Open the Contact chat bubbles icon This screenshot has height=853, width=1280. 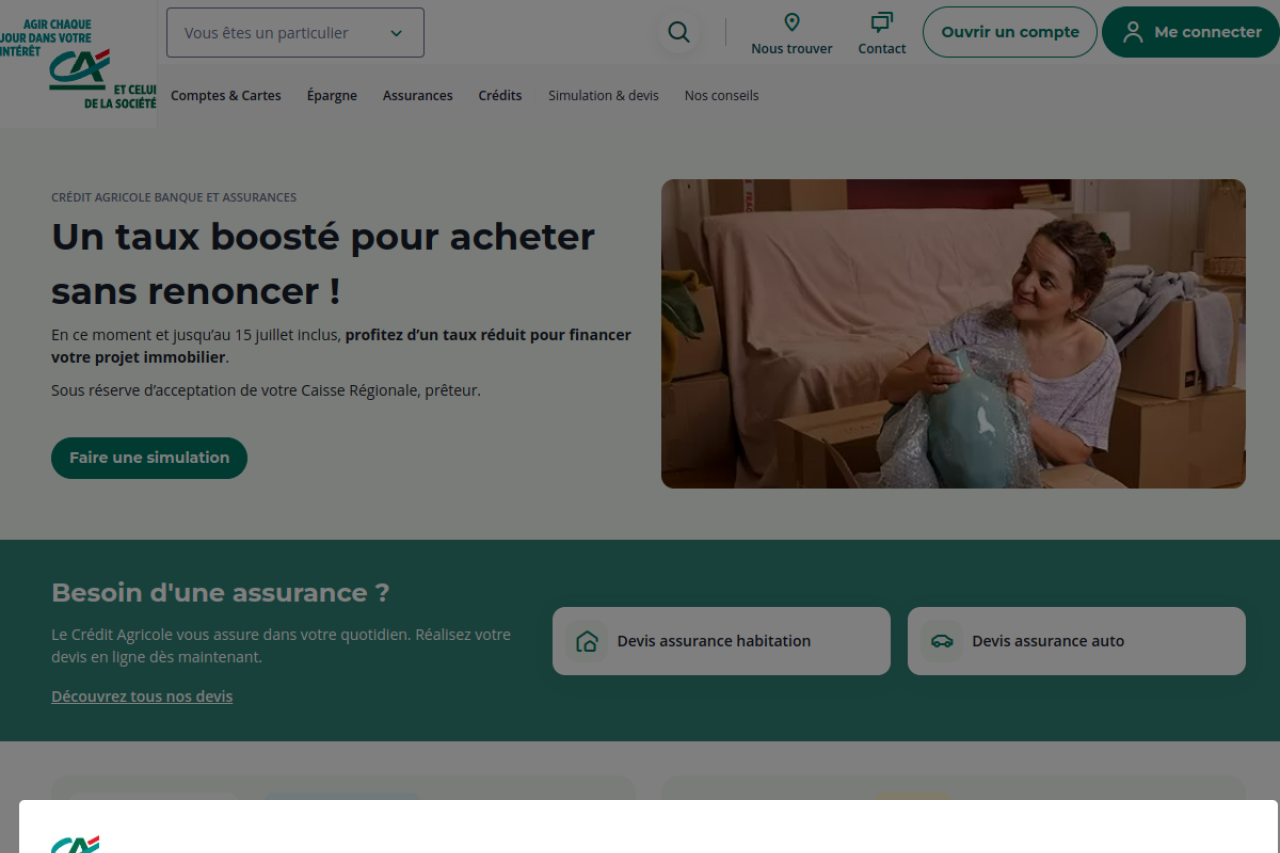click(882, 22)
